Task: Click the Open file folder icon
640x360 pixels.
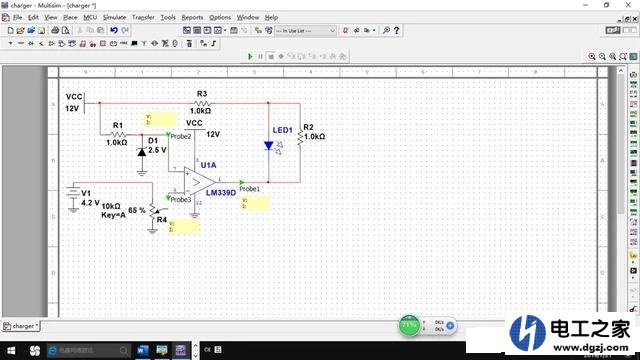Action: 20,31
